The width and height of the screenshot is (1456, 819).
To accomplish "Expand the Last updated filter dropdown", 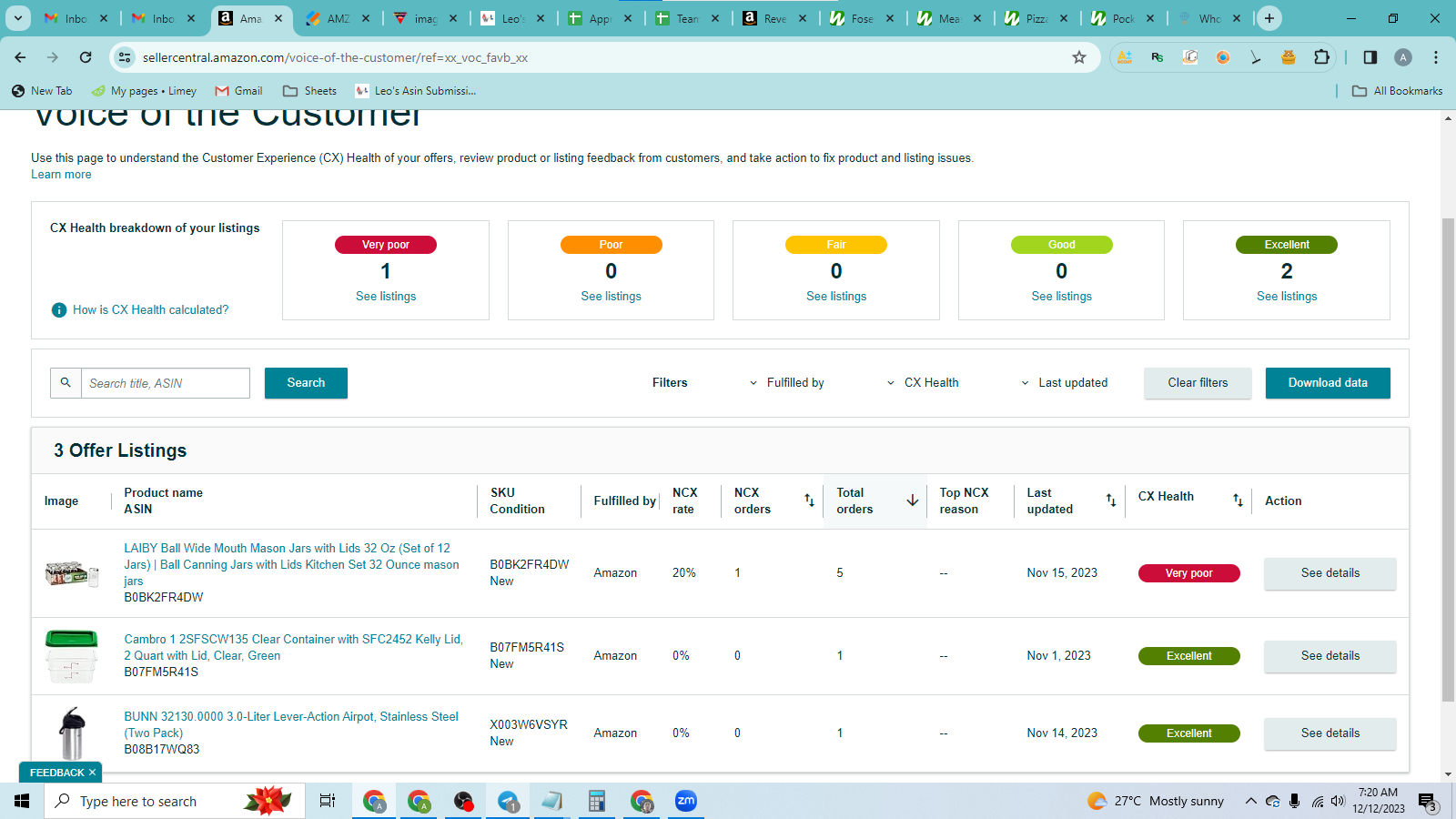I will click(1064, 383).
